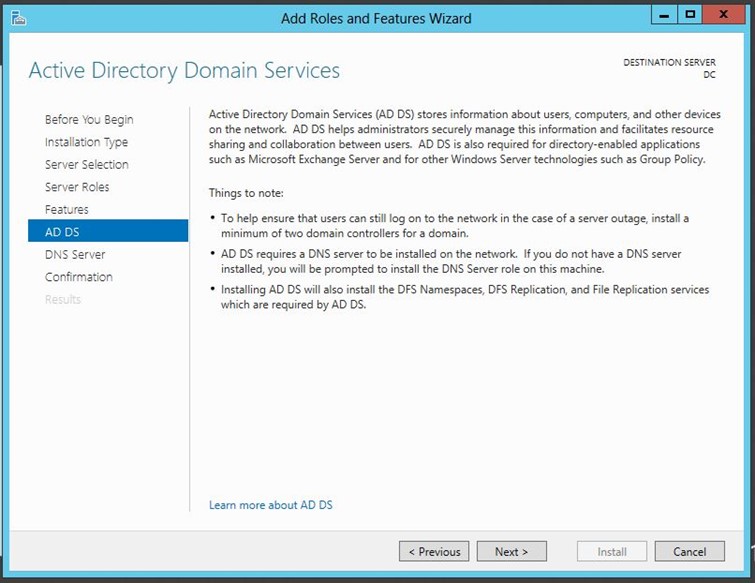Click the wizard icon in the title bar
The width and height of the screenshot is (755, 583).
[x=18, y=19]
